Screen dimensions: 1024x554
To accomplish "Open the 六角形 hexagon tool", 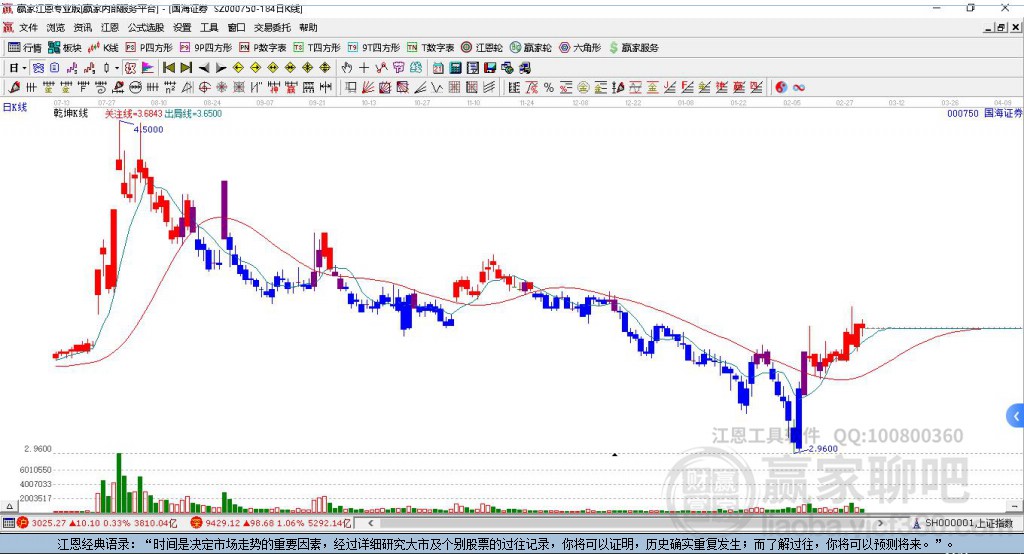I will pyautogui.click(x=580, y=48).
